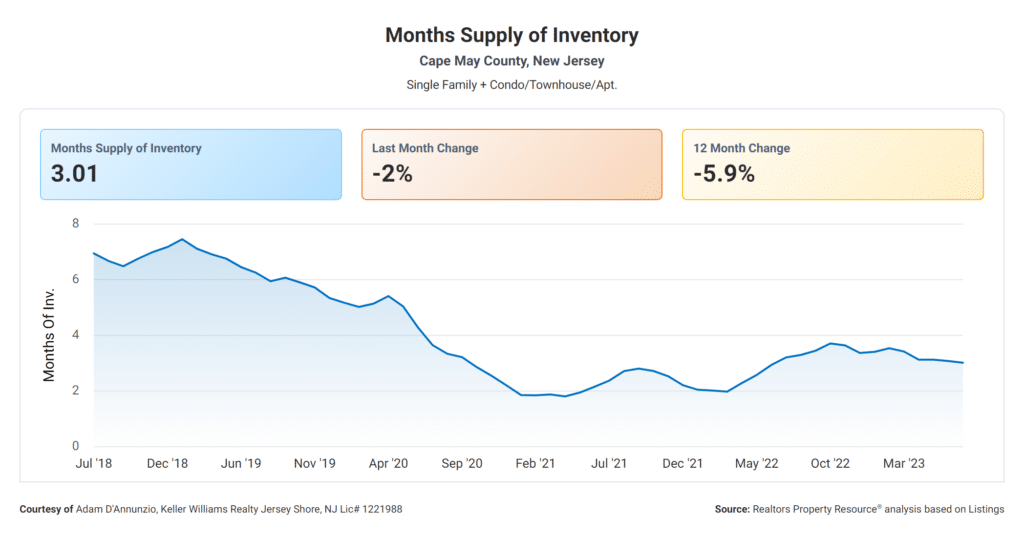Click the chart's main title heading
The height and width of the screenshot is (537, 1024).
point(511,36)
